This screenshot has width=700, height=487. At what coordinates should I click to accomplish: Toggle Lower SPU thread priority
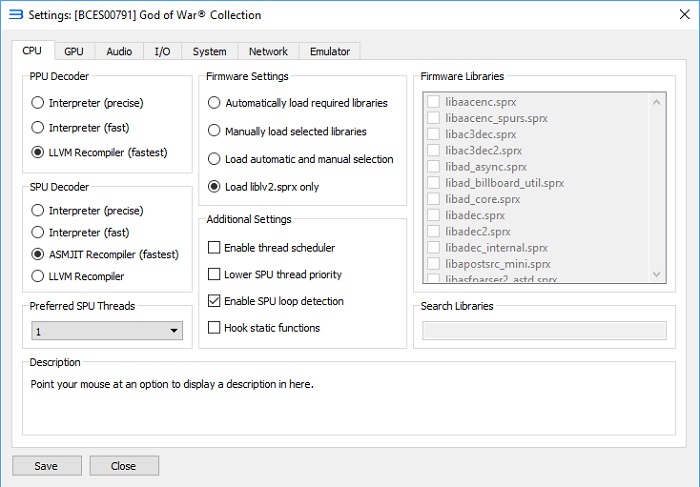pos(214,274)
